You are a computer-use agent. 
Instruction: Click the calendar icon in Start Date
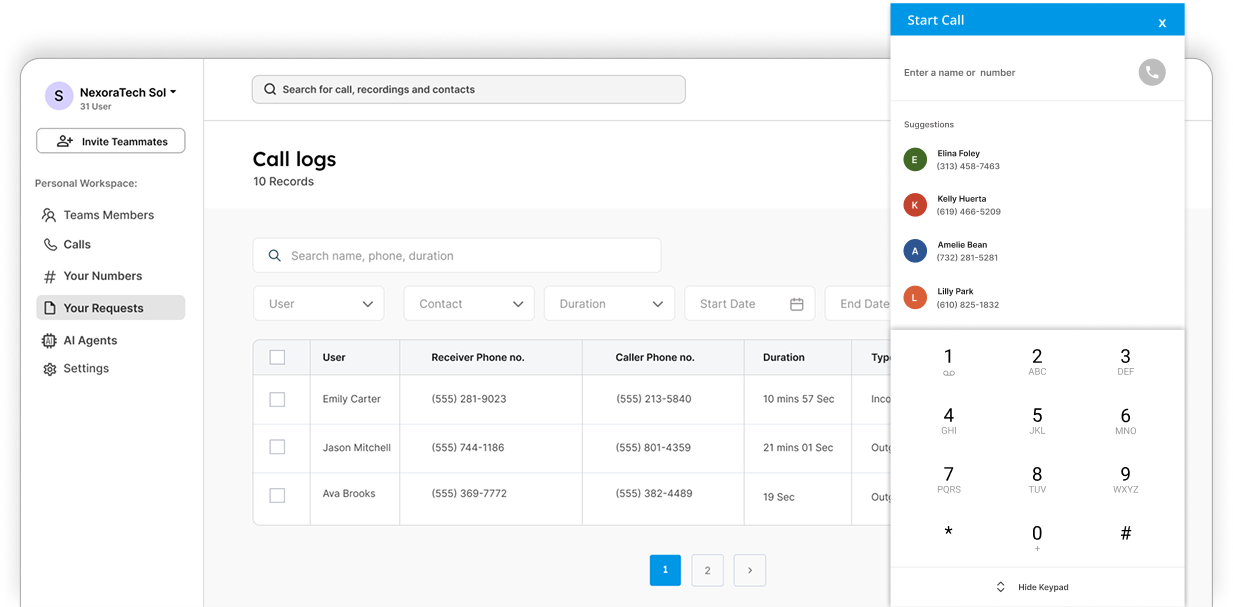click(x=796, y=304)
